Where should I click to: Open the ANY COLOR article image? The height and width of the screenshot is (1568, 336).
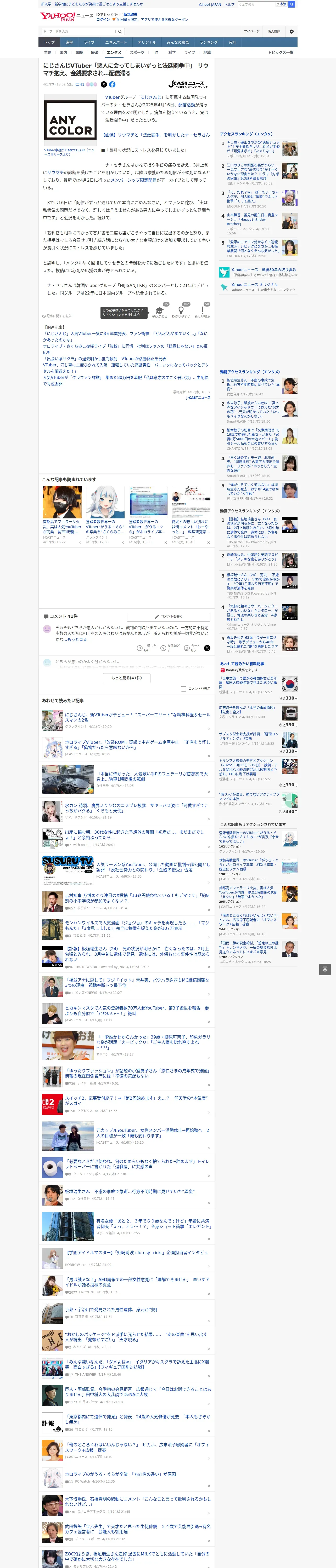pos(70,120)
